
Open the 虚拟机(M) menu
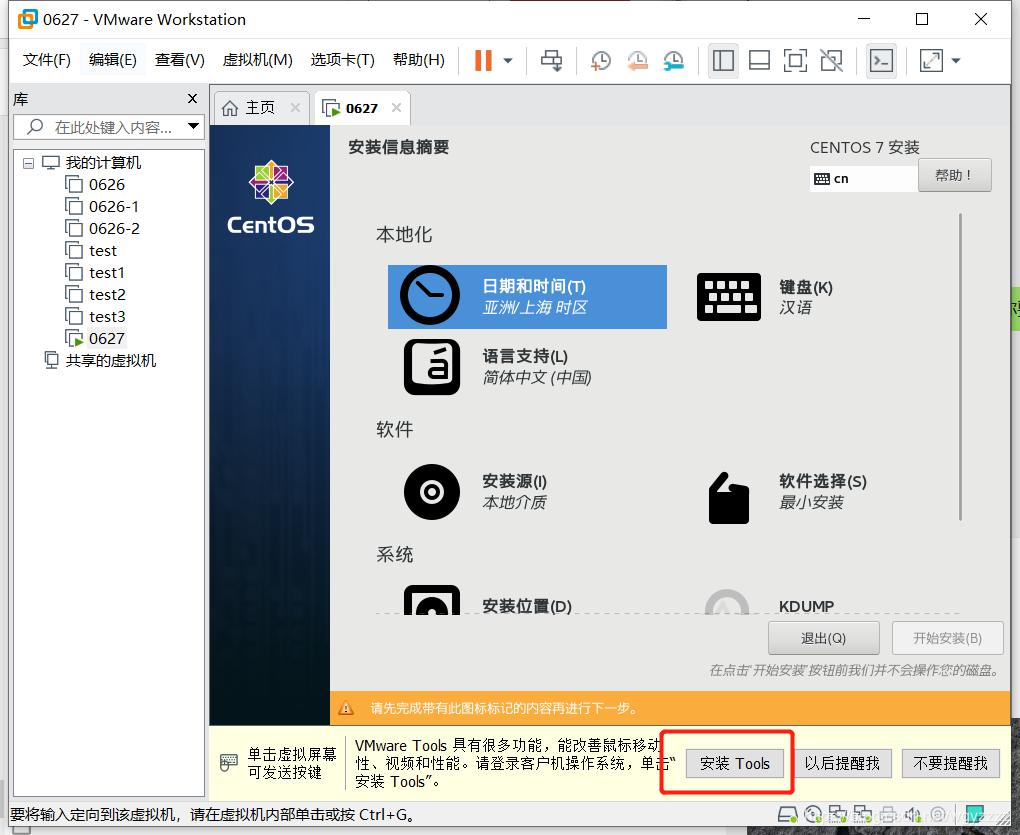(x=257, y=59)
